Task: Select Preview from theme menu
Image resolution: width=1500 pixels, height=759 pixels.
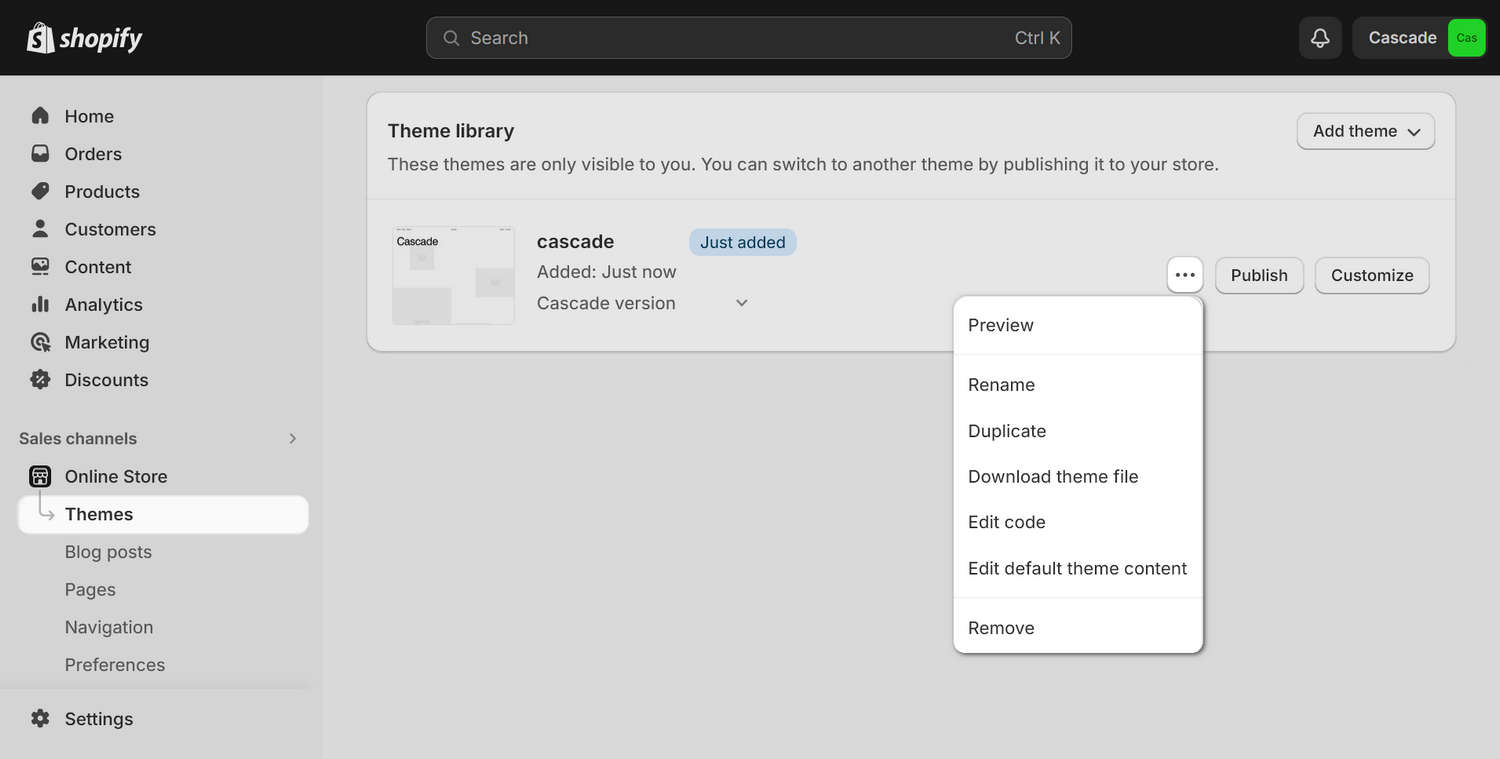Action: pos(1078,325)
